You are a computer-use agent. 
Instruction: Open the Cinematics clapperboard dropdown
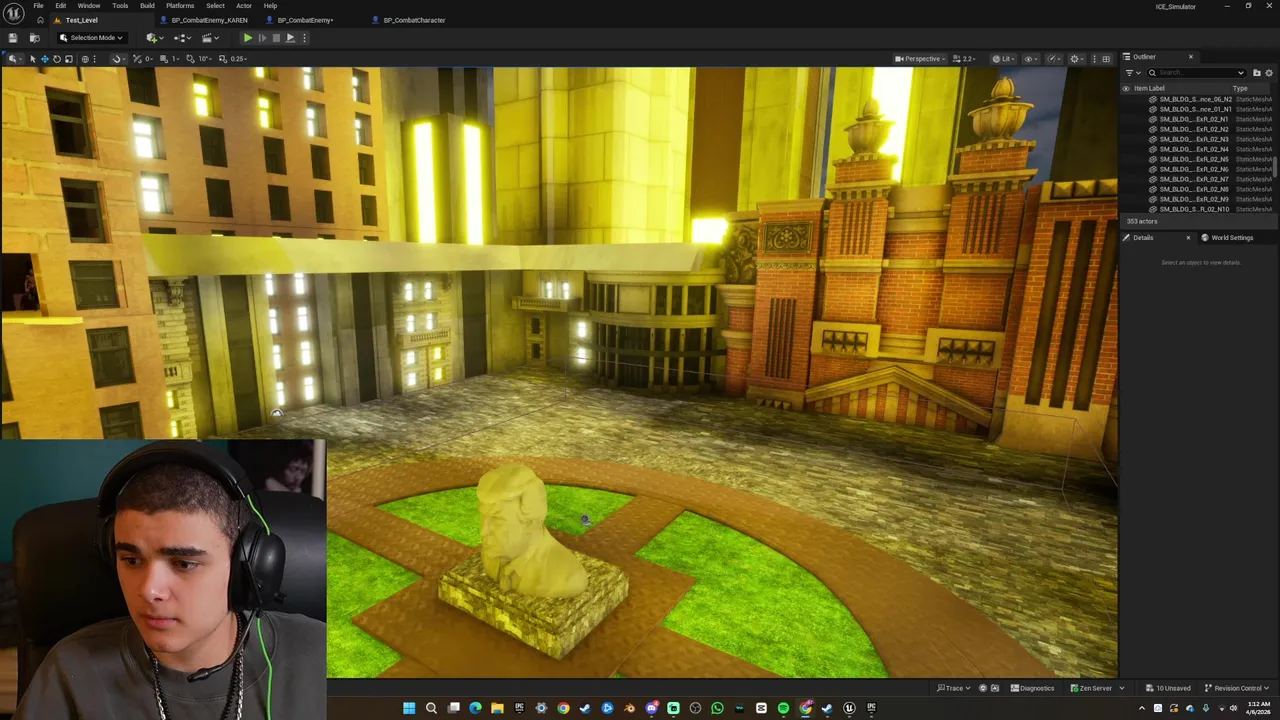210,38
